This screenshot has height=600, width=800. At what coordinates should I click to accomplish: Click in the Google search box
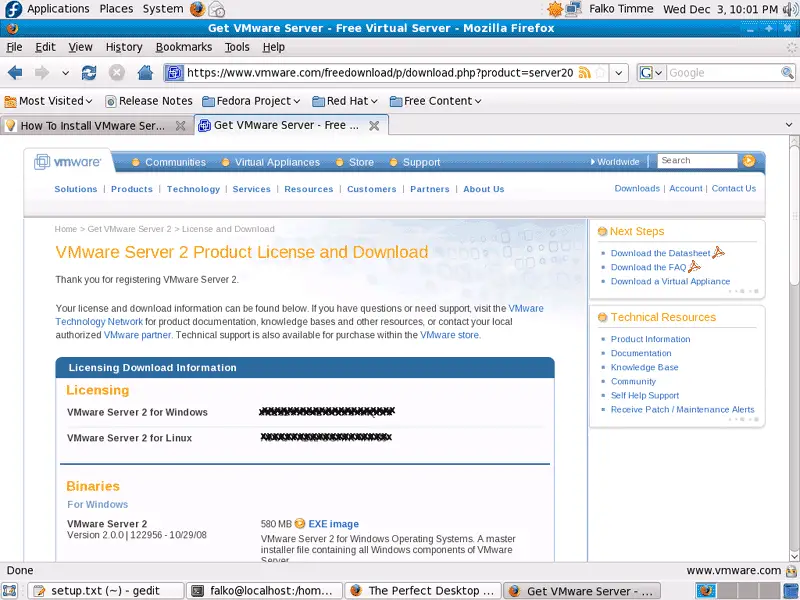[723, 73]
